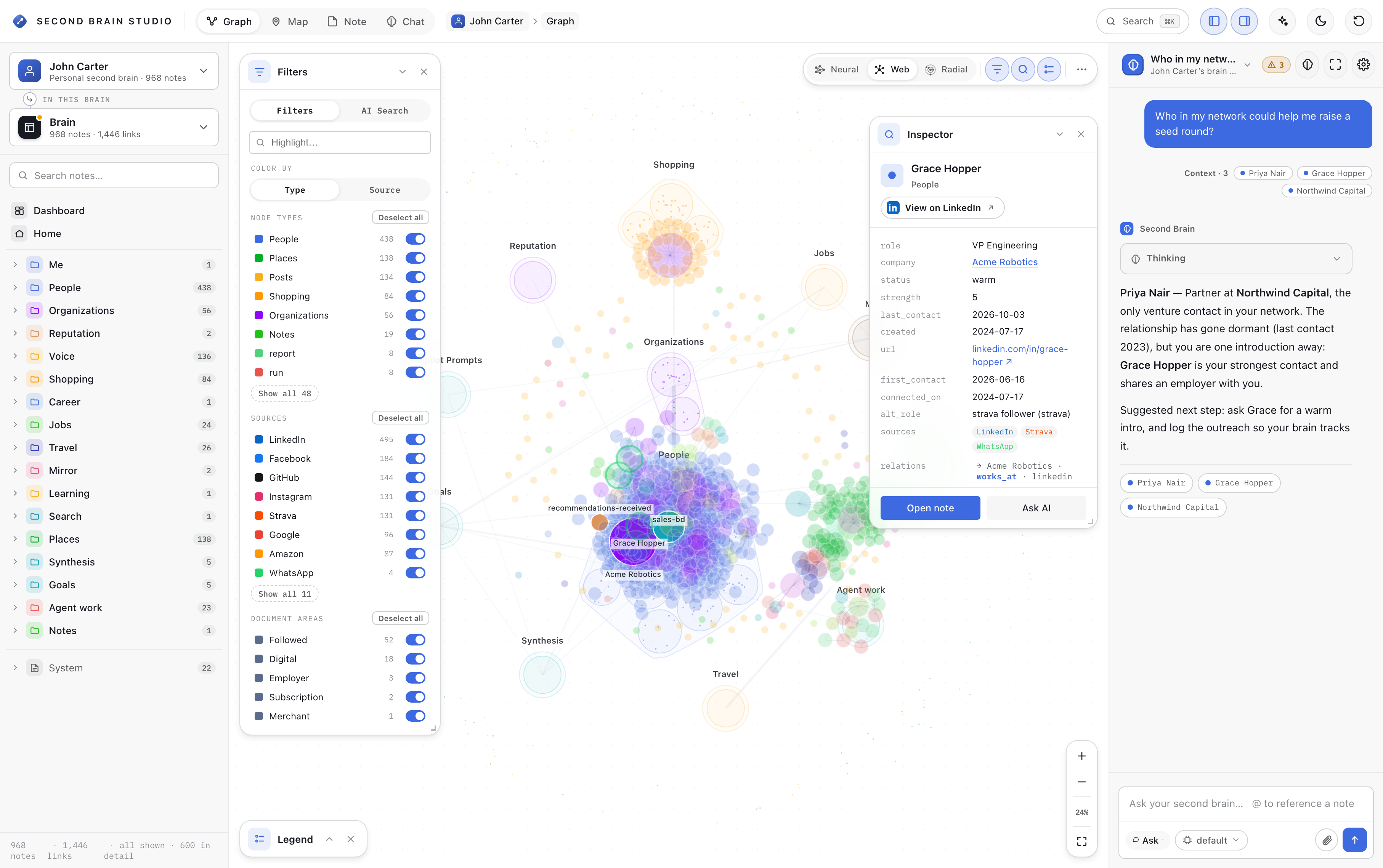This screenshot has width=1383, height=868.
Task: Zoom in the graph with plus
Action: click(1081, 756)
